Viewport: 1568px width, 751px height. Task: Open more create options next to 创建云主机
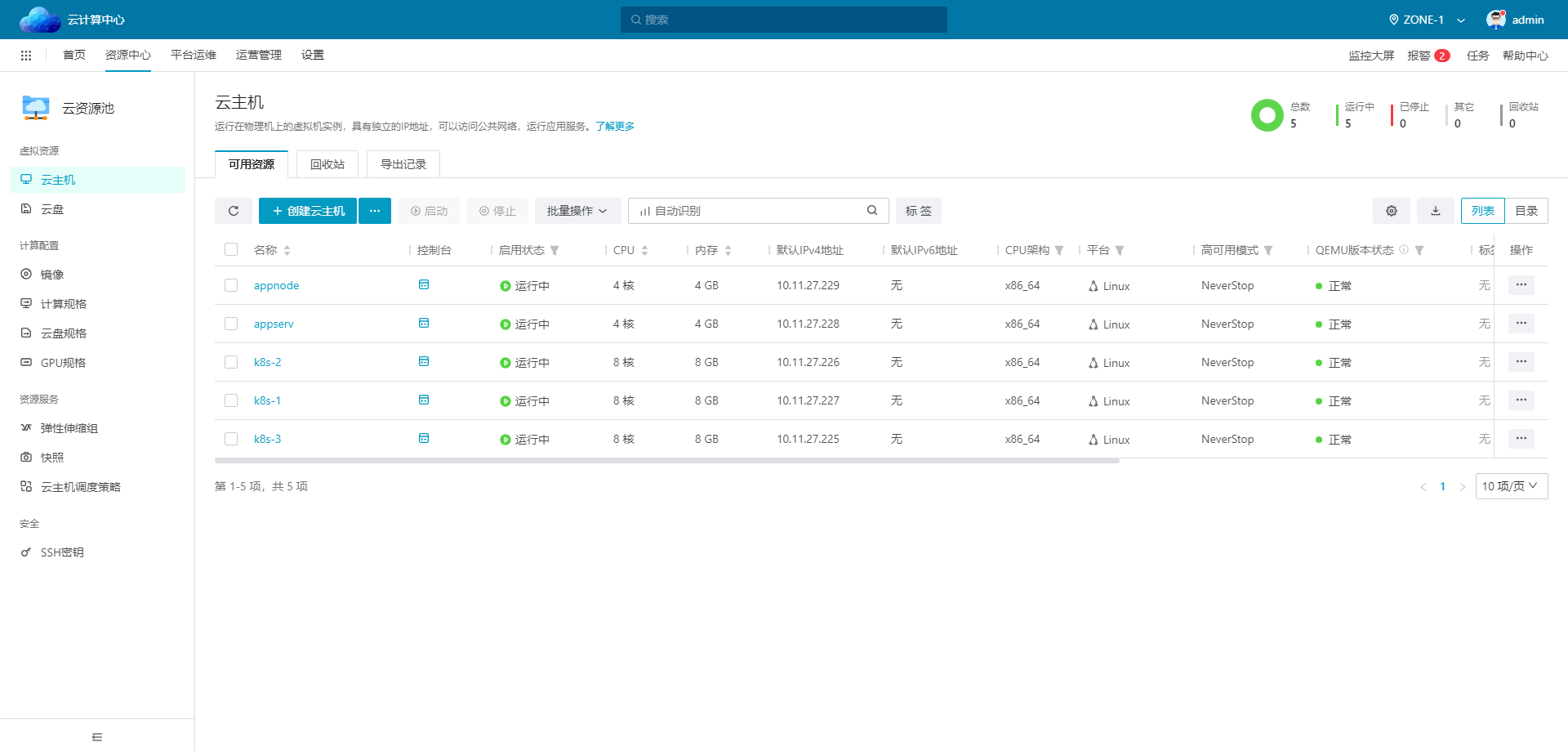[x=375, y=211]
